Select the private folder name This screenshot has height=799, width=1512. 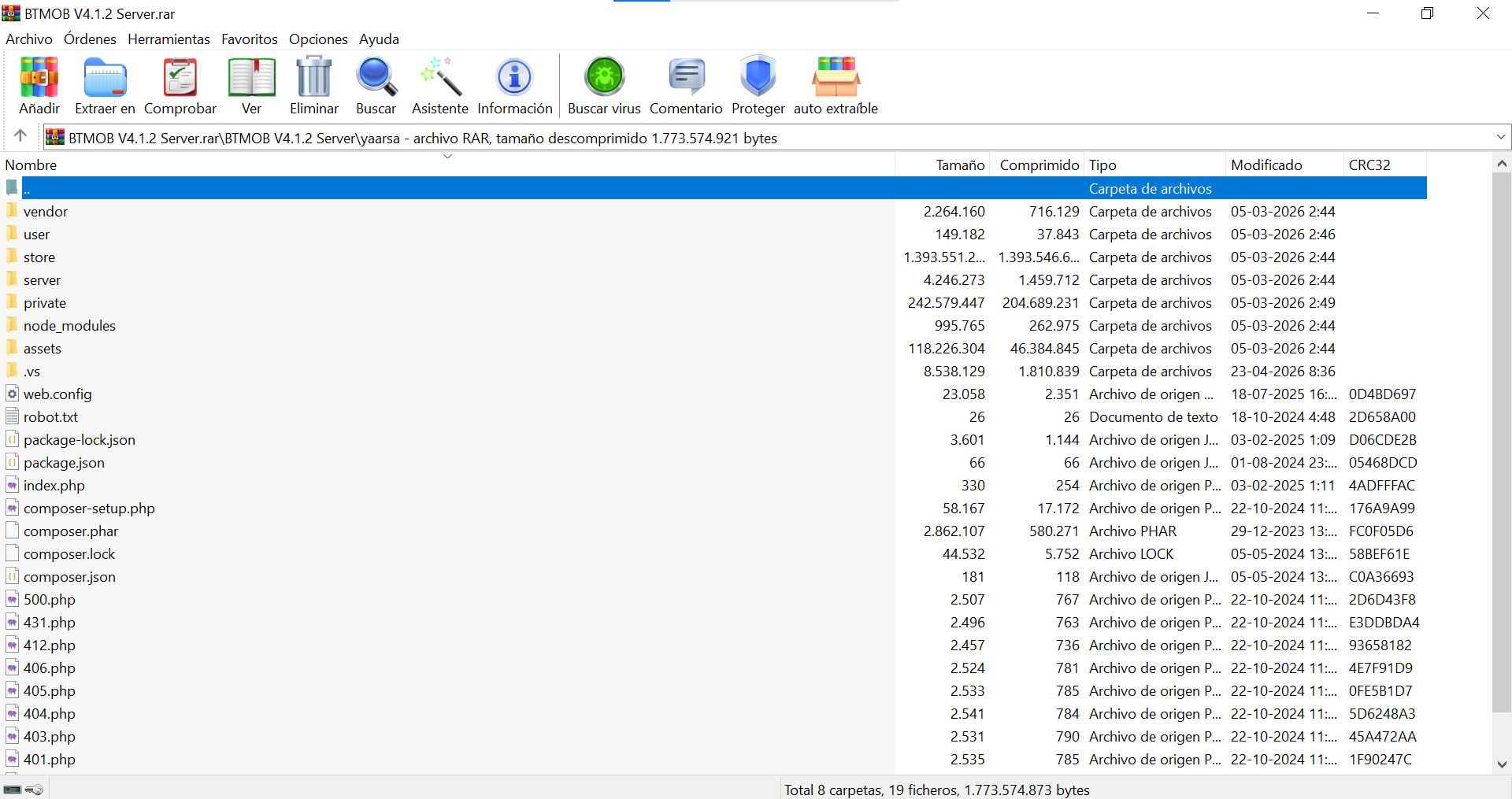tap(45, 303)
